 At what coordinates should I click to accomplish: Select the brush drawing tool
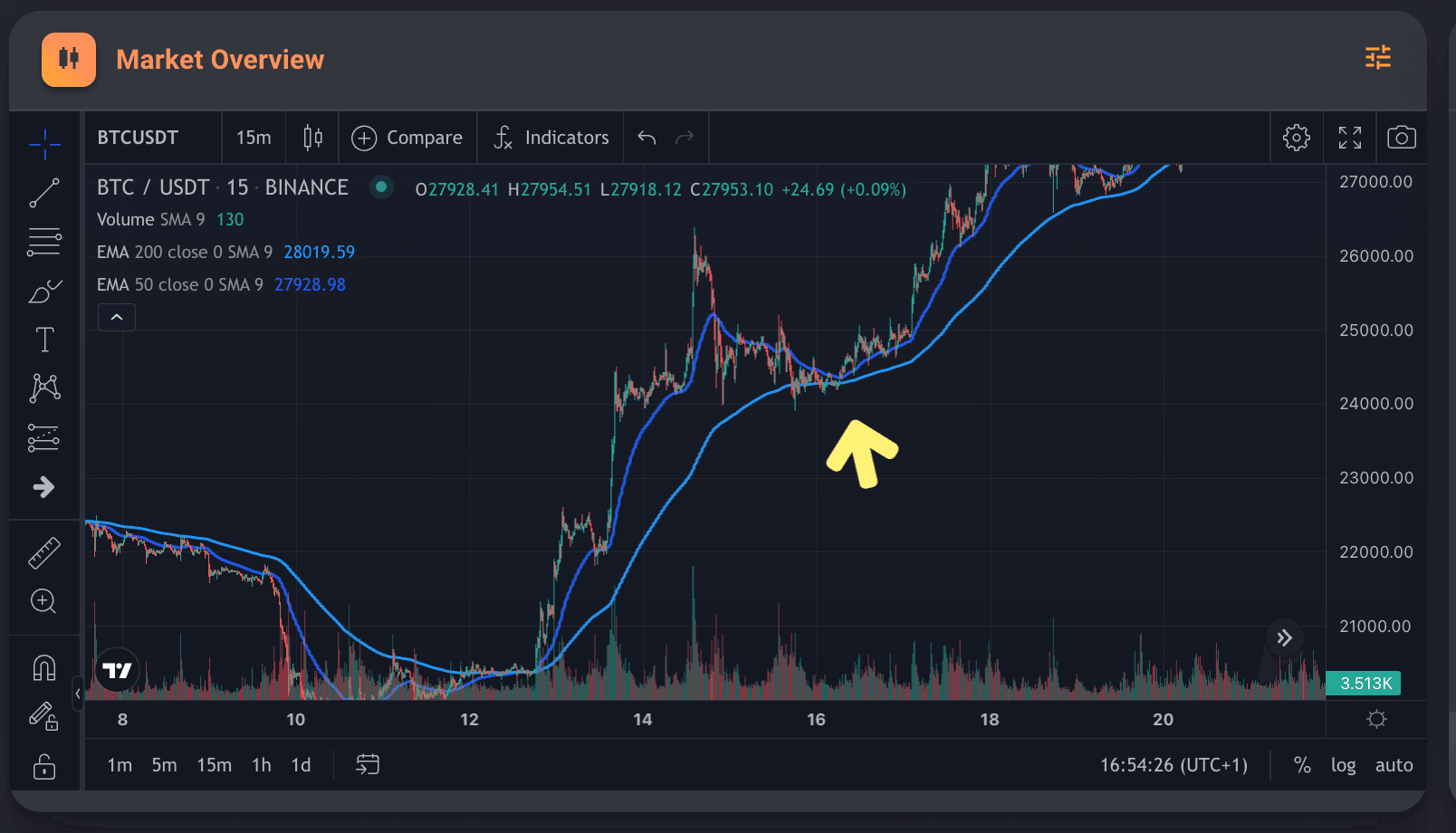(x=44, y=292)
